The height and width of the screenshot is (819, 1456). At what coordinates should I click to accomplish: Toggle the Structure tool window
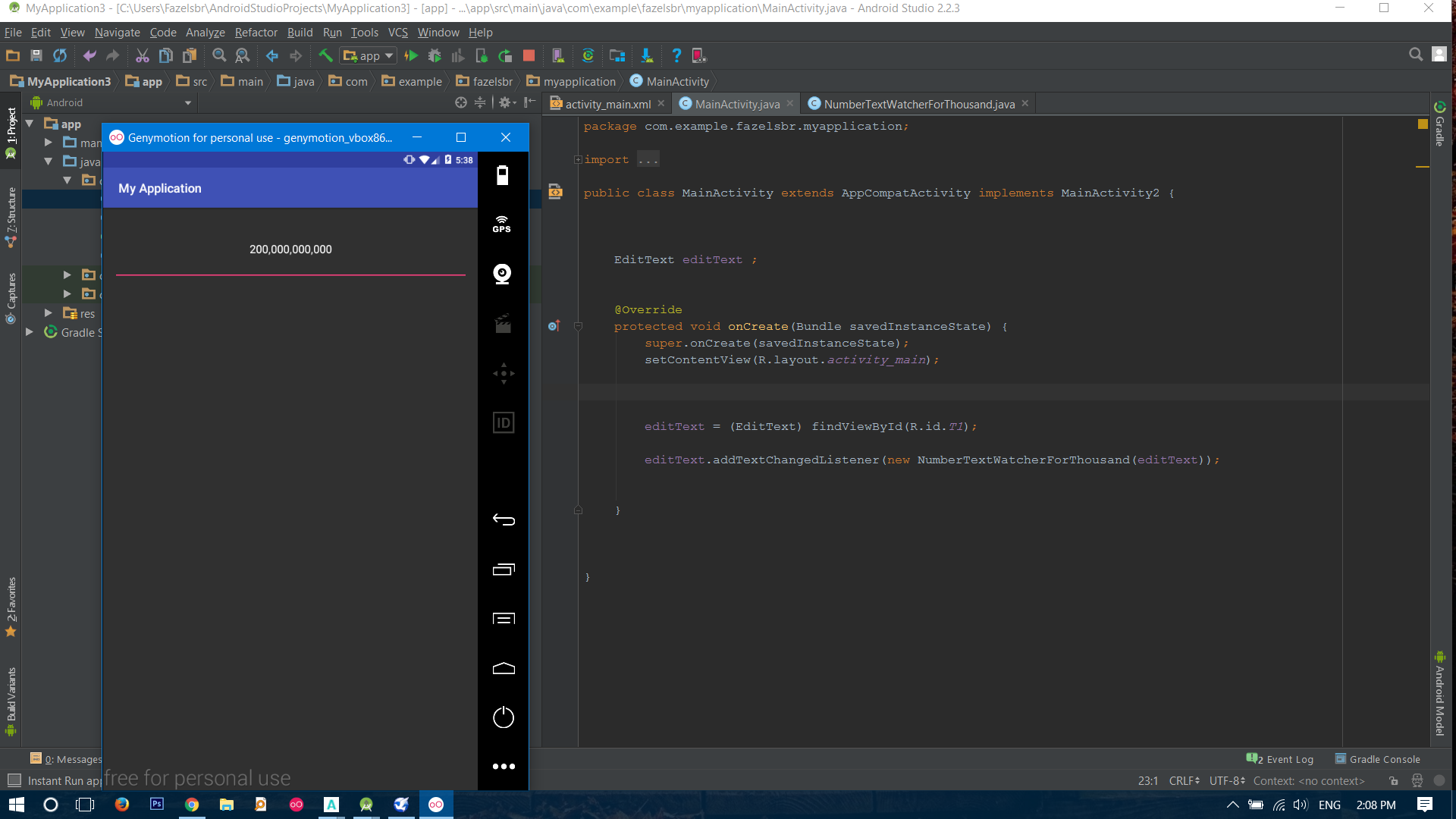pos(11,218)
